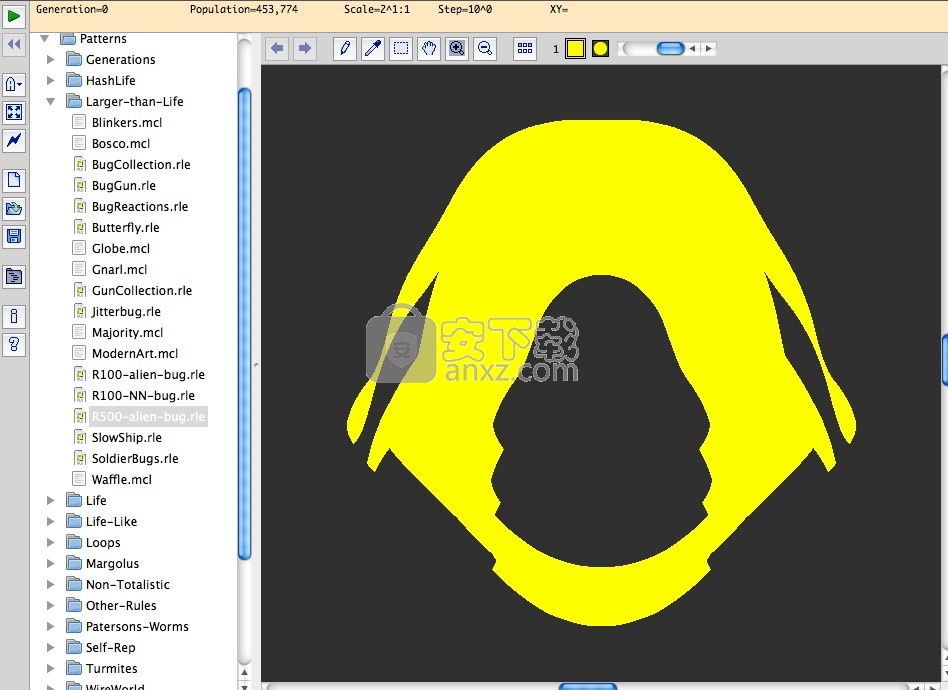Open a pattern file via folder icon
Screen dimensions: 948x690
click(x=14, y=208)
